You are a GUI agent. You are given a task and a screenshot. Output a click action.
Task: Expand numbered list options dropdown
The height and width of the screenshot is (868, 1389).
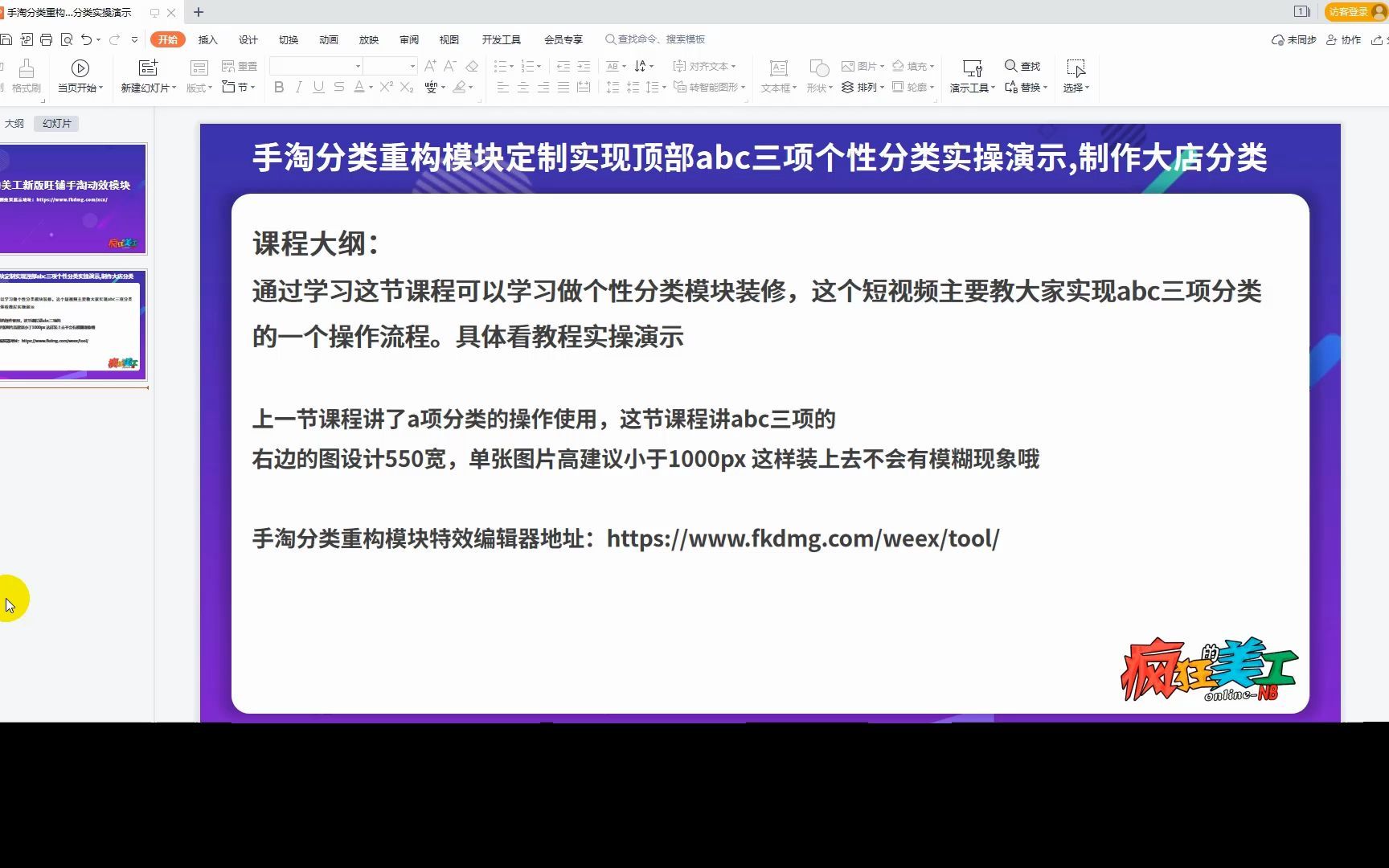[x=539, y=67]
